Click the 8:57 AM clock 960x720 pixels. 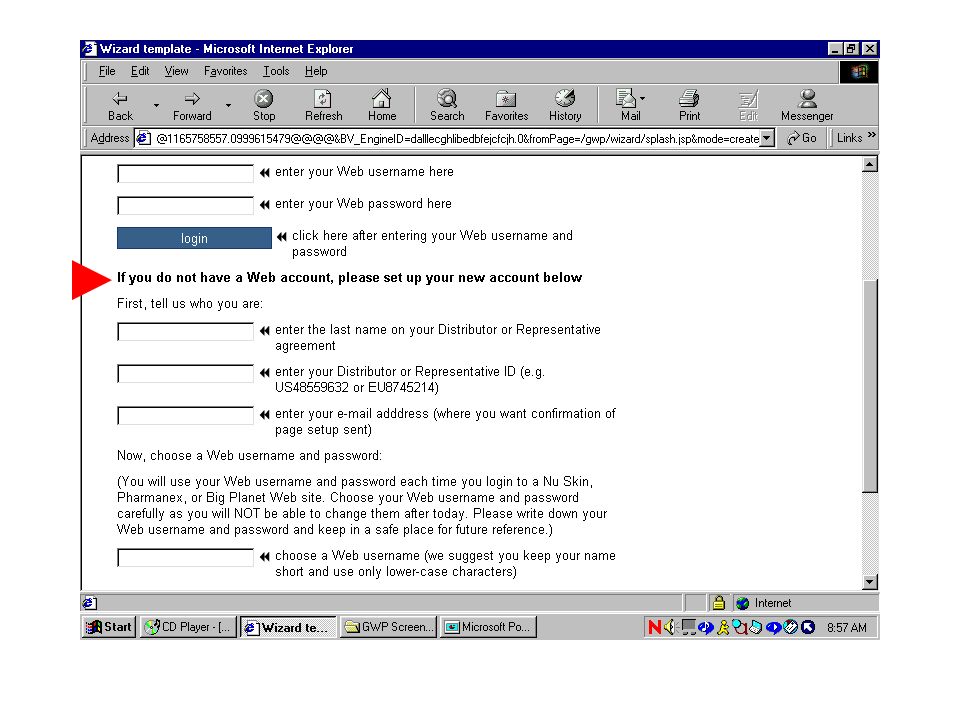click(846, 628)
